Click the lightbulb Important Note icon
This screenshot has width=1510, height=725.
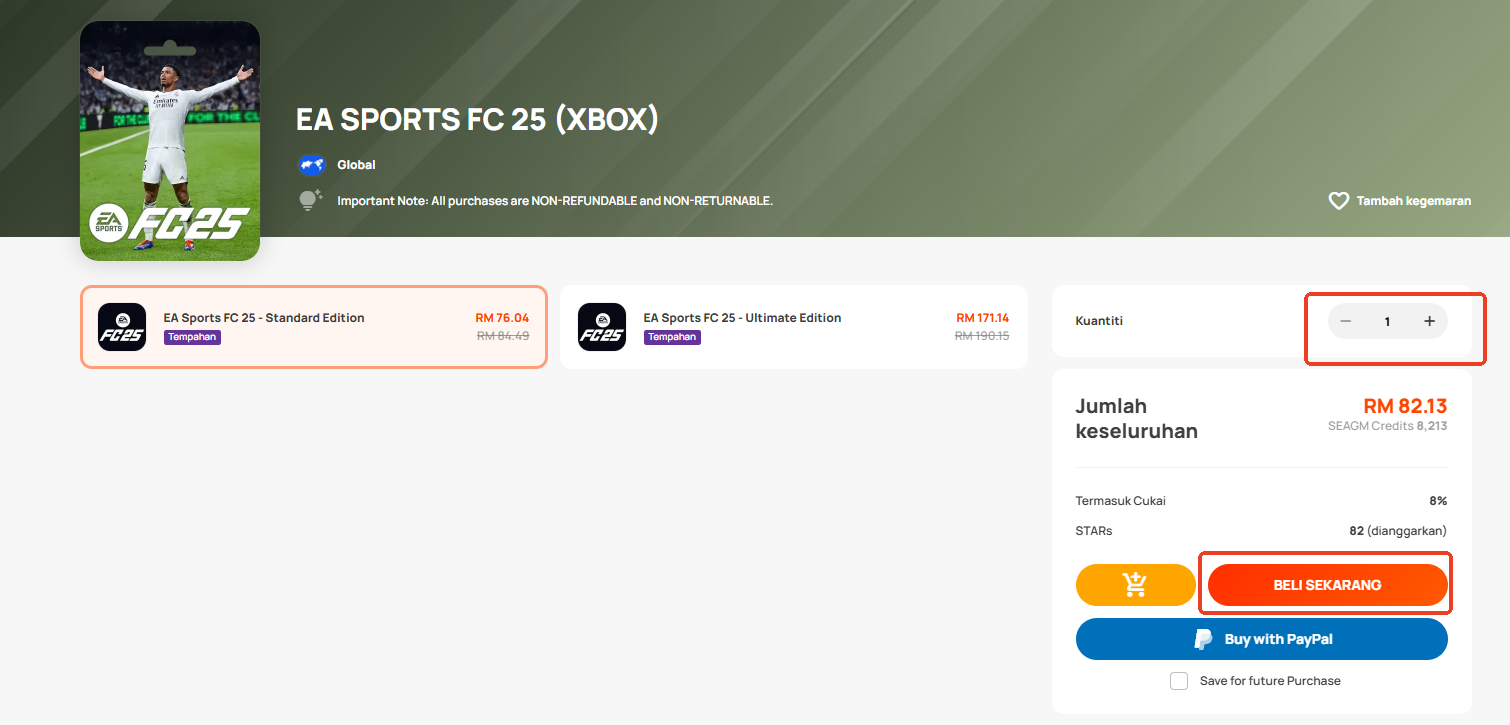tap(311, 200)
